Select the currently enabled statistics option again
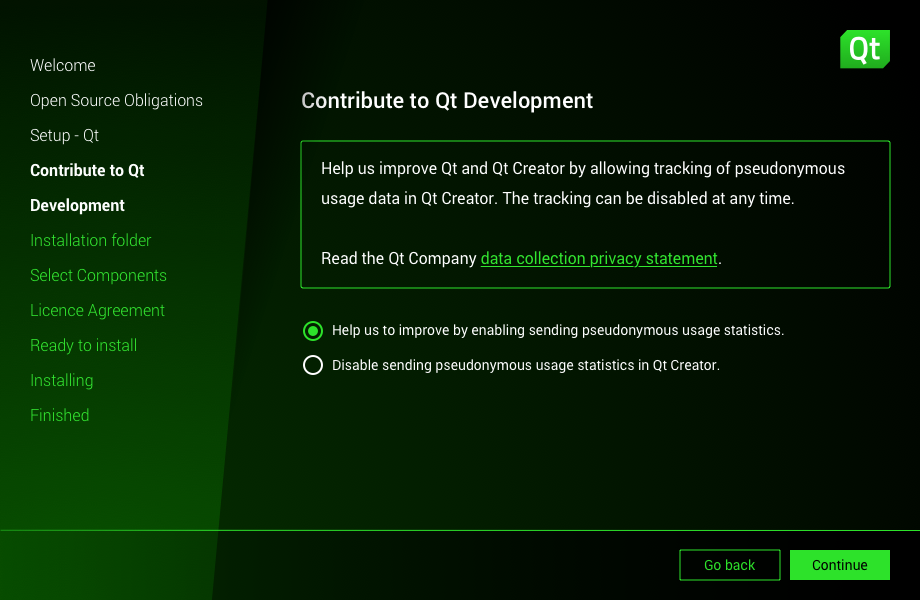Screen dimensions: 920x600 (313, 330)
